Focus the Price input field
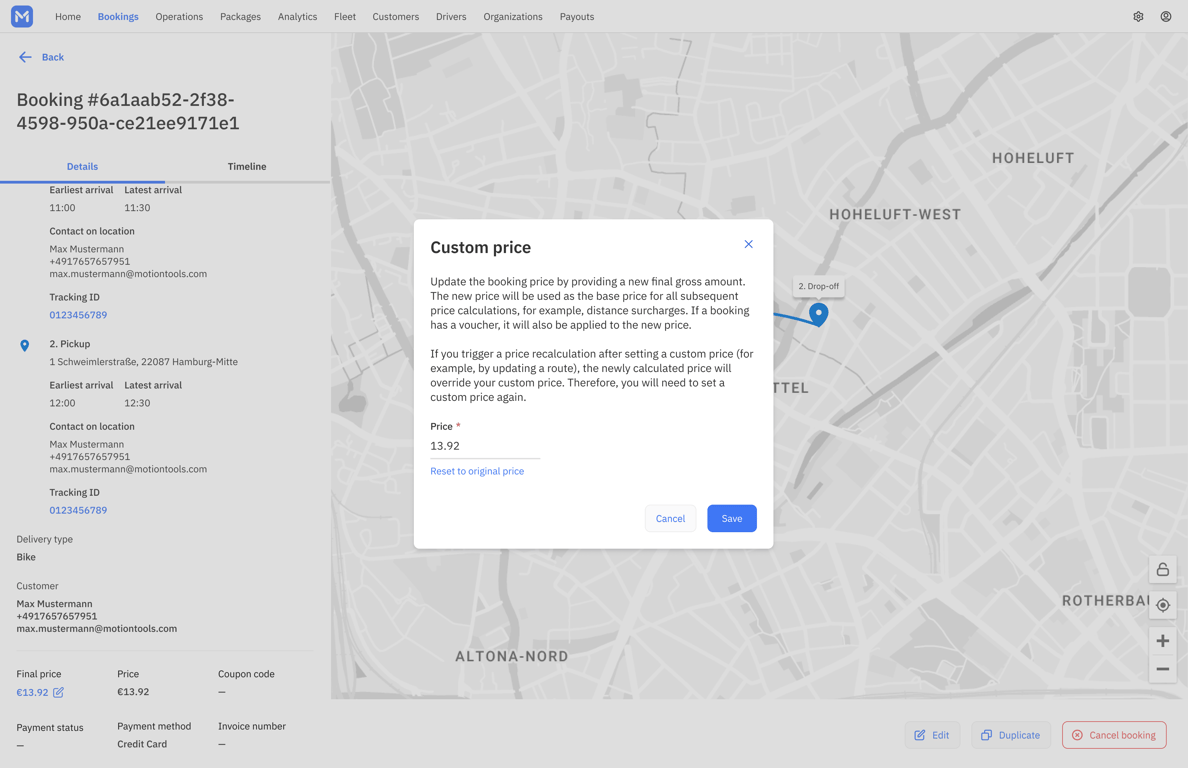The width and height of the screenshot is (1188, 768). [x=485, y=446]
